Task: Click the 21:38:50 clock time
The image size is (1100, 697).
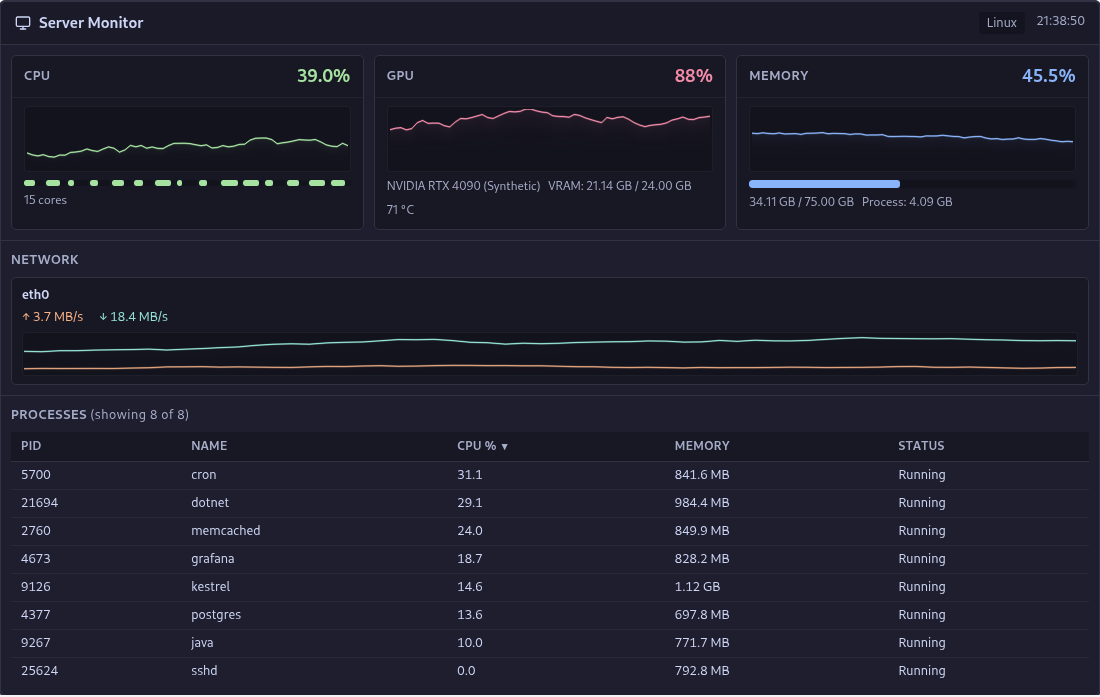Action: pyautogui.click(x=1060, y=21)
